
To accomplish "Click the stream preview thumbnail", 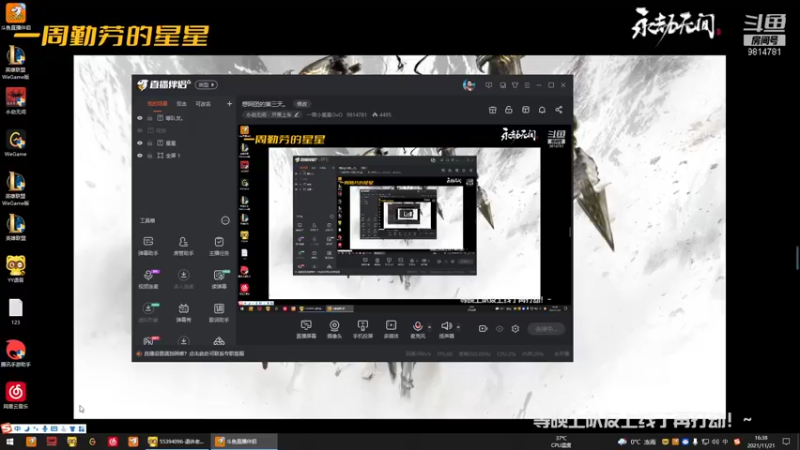I will [404, 218].
